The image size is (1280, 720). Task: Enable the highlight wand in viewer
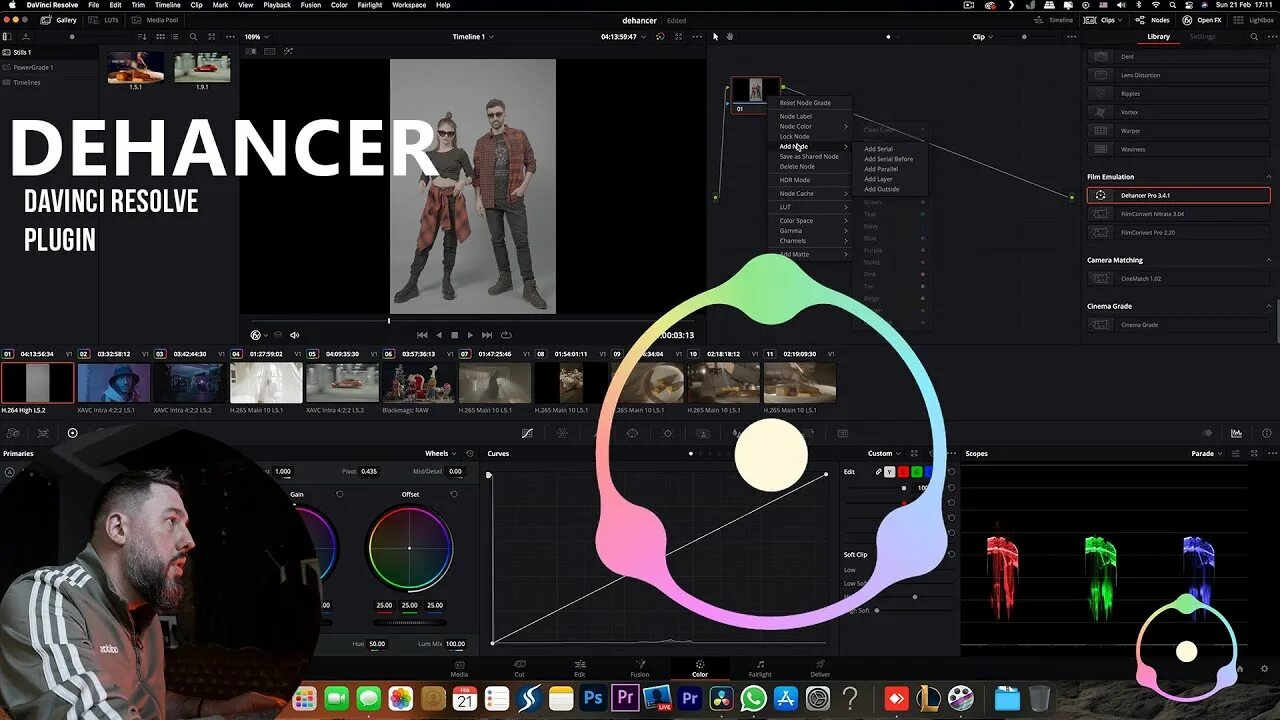[x=288, y=51]
